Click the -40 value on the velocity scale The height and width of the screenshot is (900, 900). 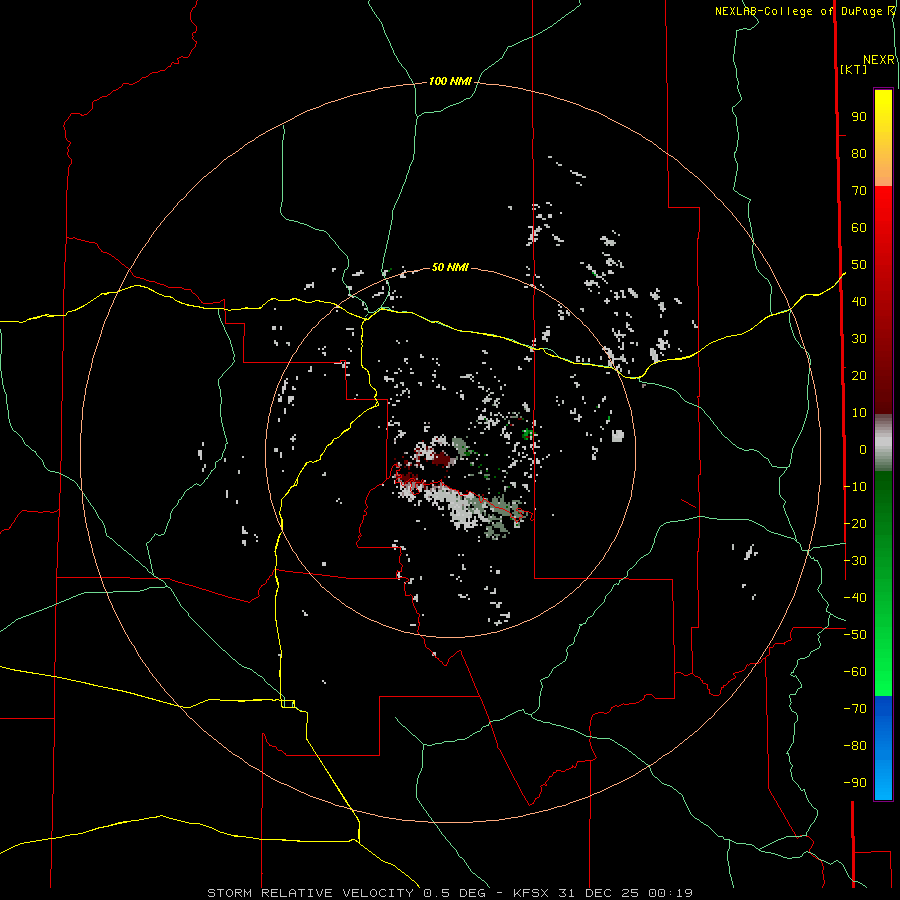[855, 598]
